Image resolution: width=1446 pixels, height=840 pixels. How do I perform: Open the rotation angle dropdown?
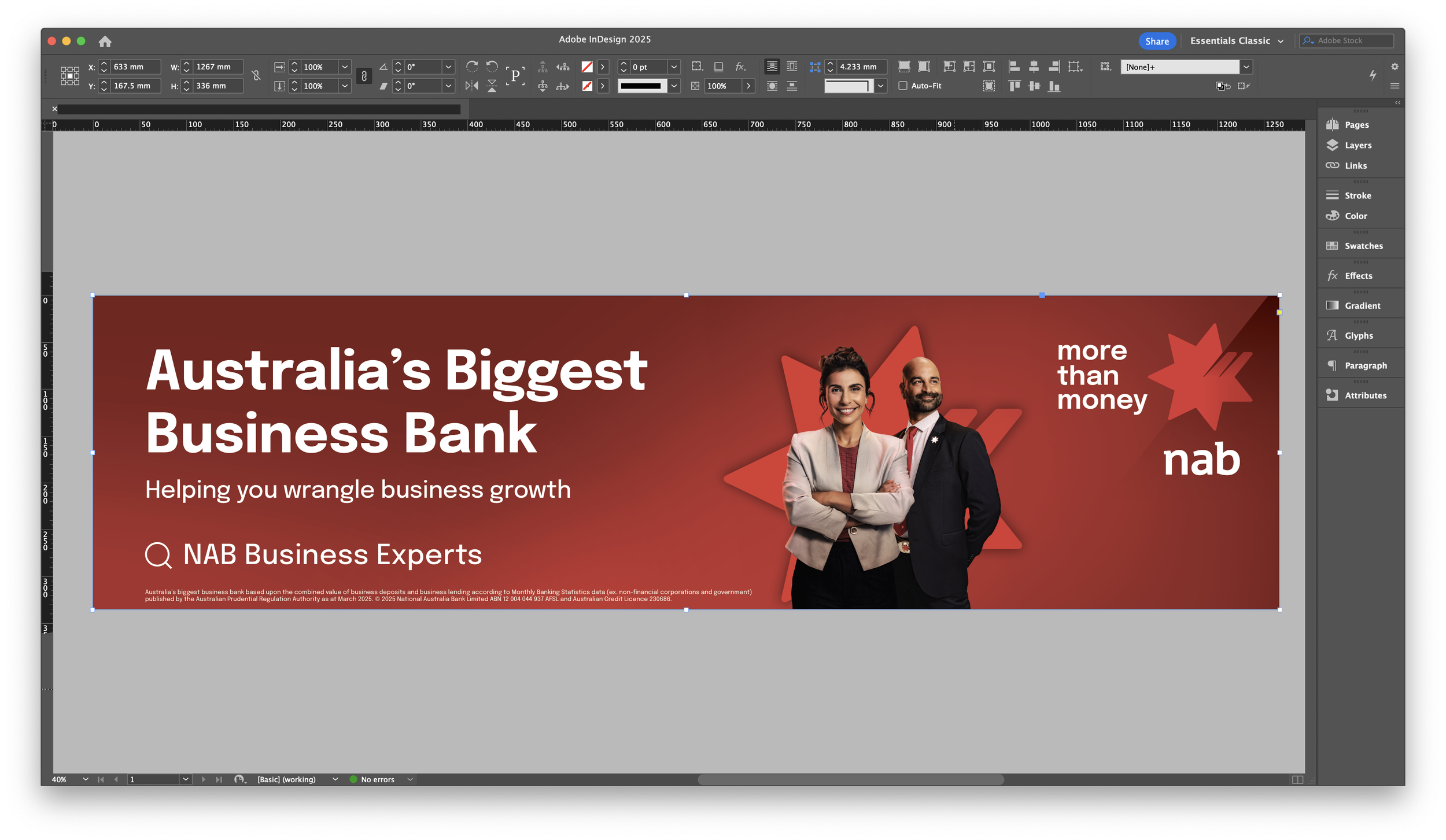click(448, 67)
